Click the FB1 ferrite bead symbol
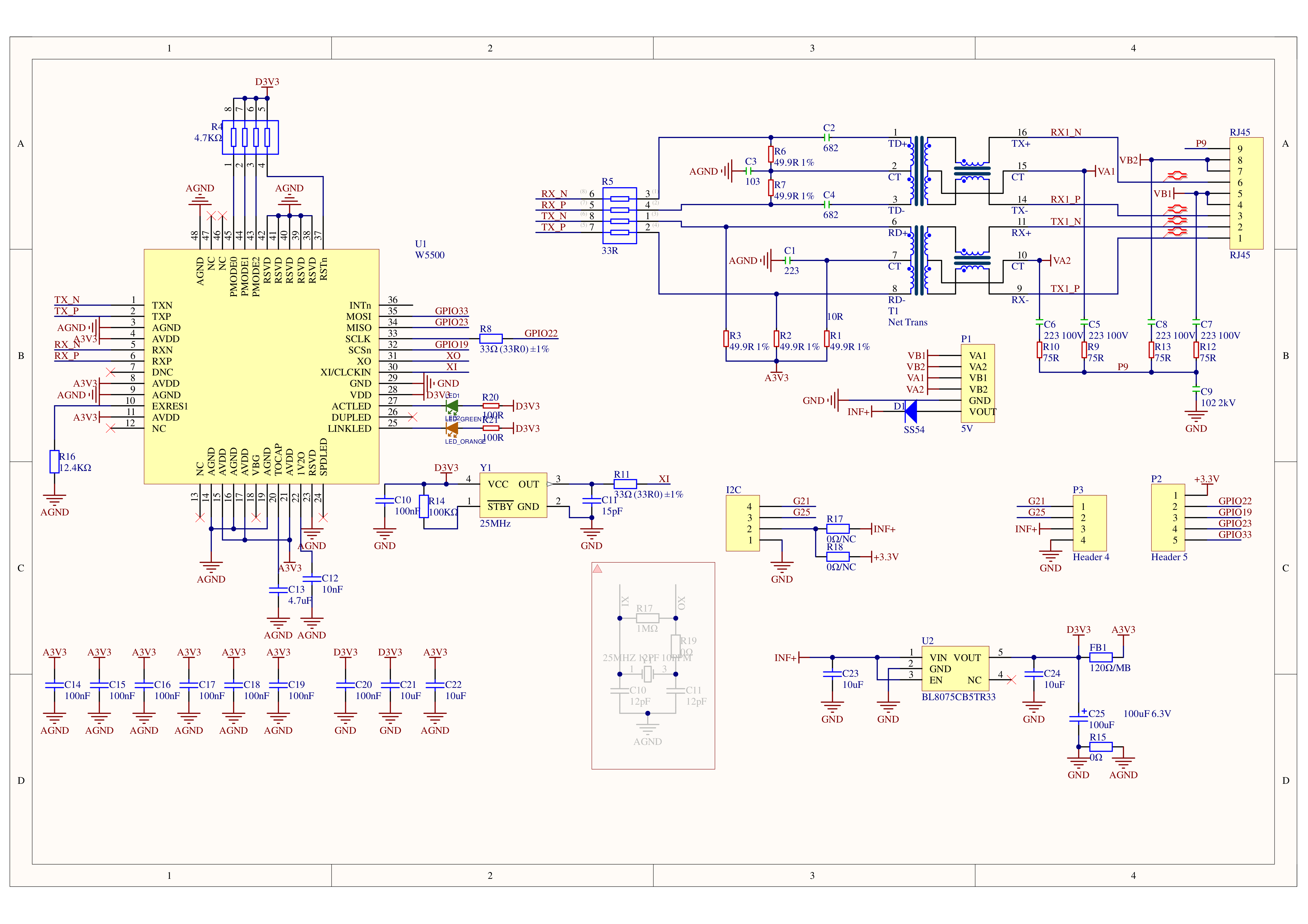 click(x=1101, y=657)
